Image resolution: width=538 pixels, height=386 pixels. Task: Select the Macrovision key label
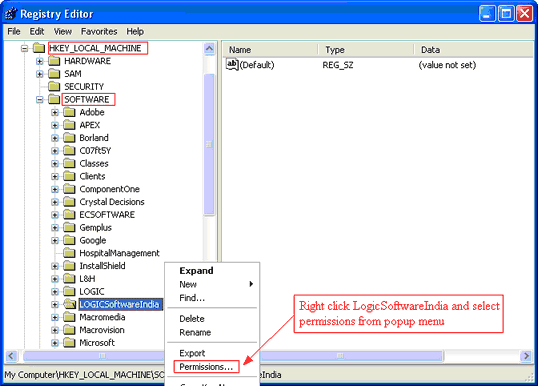102,330
